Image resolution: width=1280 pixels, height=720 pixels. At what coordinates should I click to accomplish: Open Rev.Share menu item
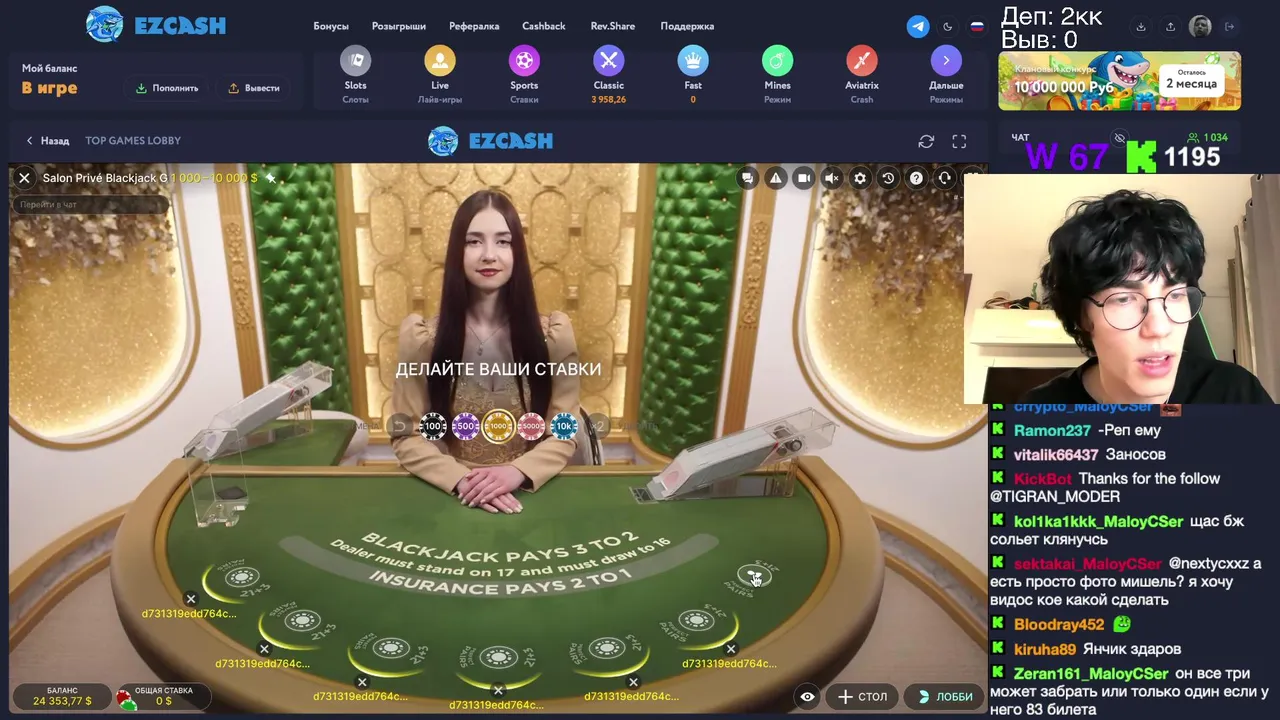[613, 26]
